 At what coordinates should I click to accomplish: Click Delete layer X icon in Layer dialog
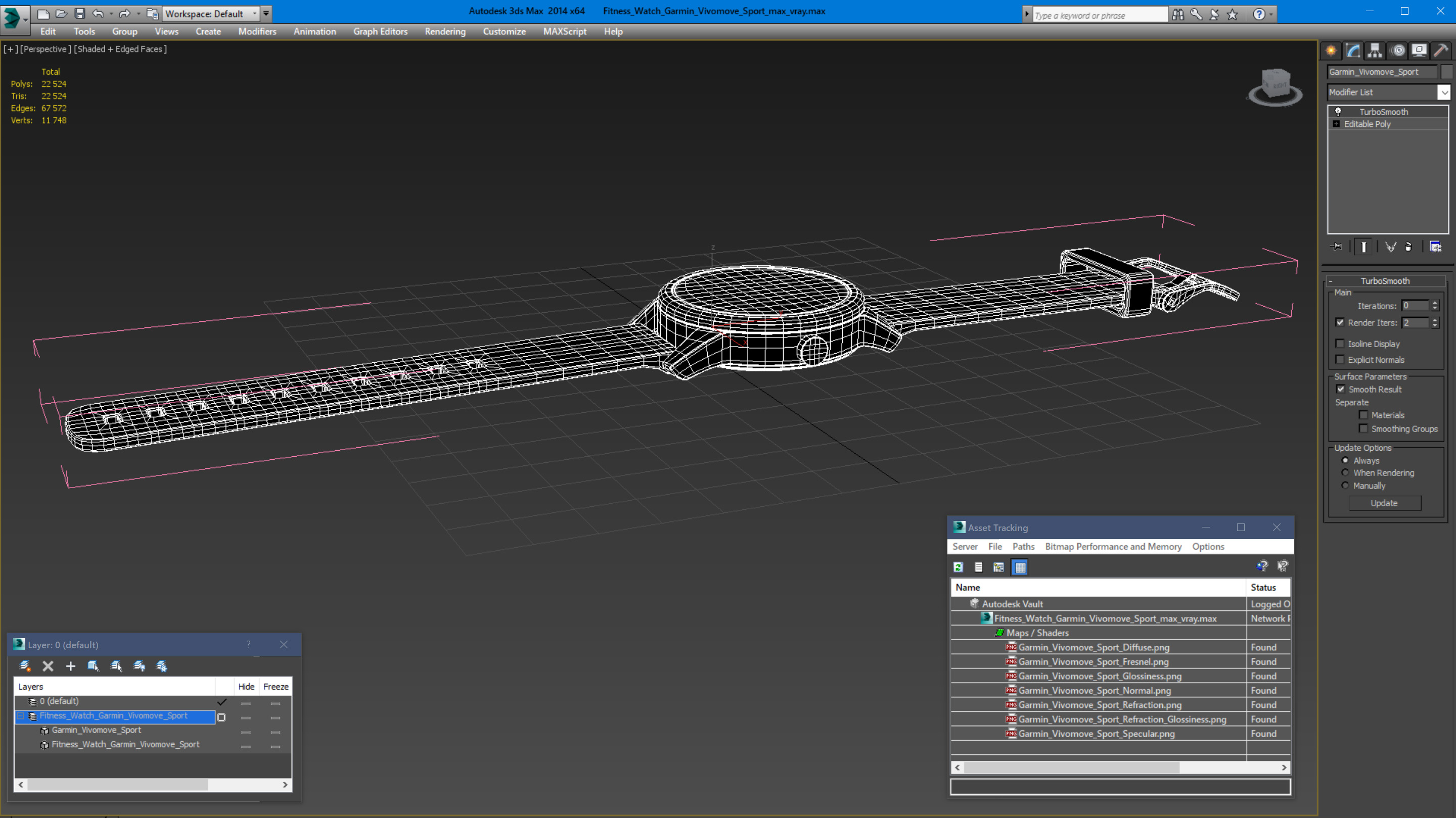coord(48,666)
